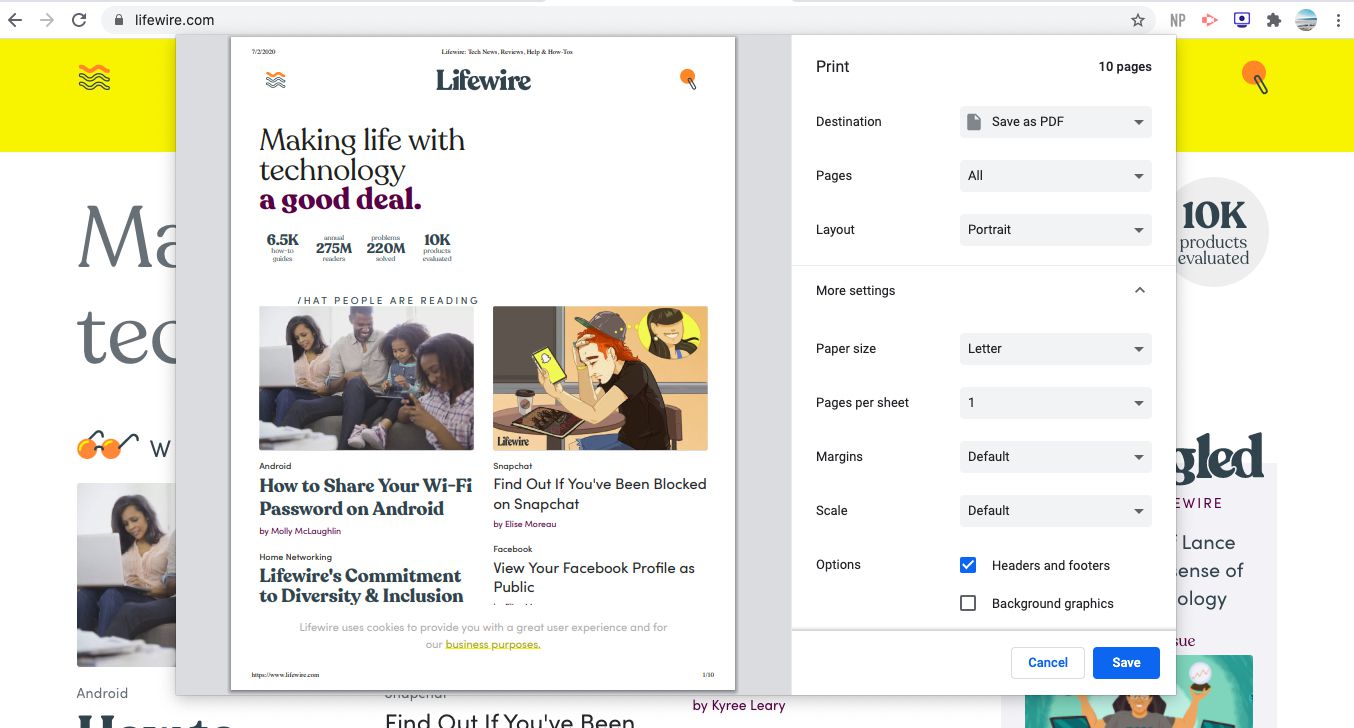
Task: Click the 'Scale' label text
Action: (832, 511)
